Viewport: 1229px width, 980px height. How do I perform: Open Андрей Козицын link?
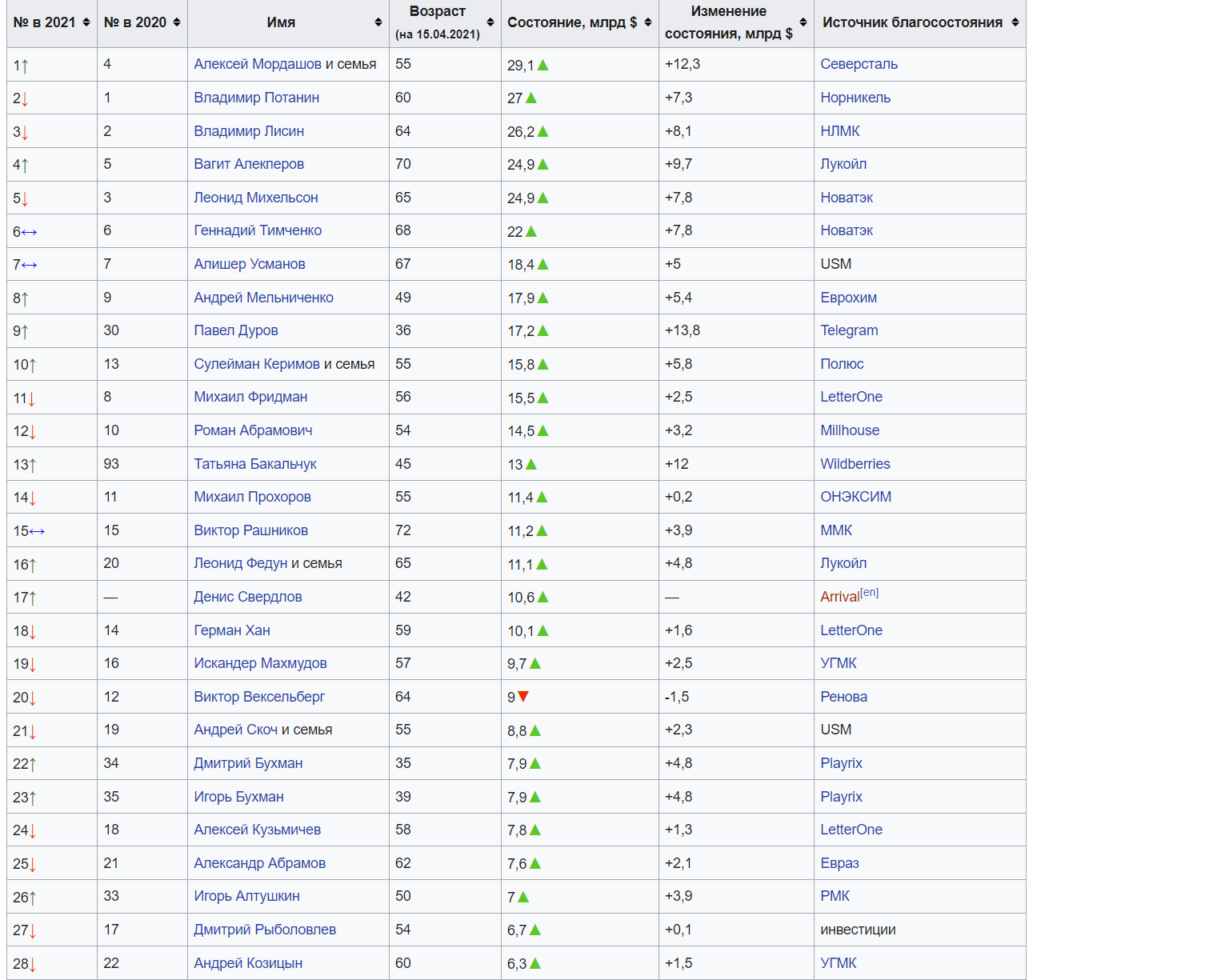(x=248, y=963)
